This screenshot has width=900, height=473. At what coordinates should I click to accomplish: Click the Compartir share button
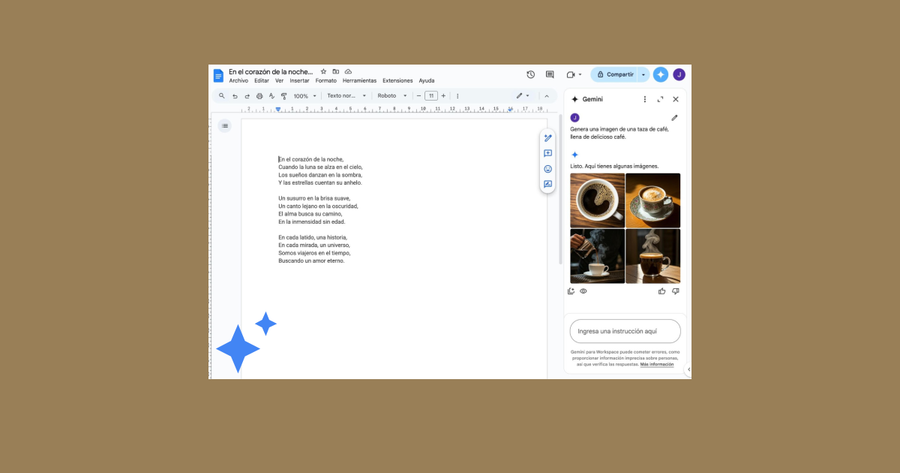click(615, 75)
